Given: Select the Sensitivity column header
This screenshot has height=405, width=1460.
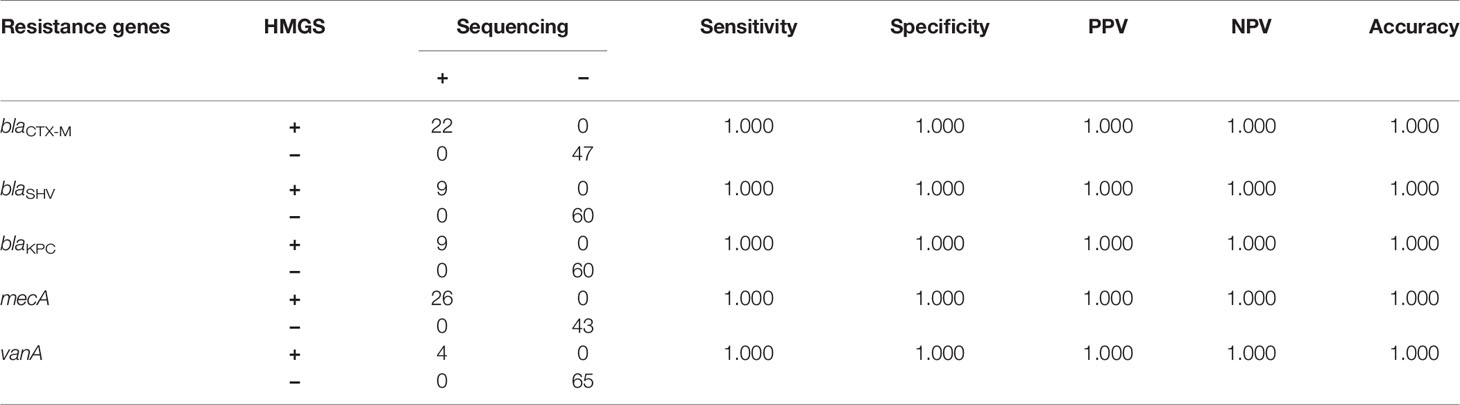Looking at the screenshot, I should tap(747, 28).
